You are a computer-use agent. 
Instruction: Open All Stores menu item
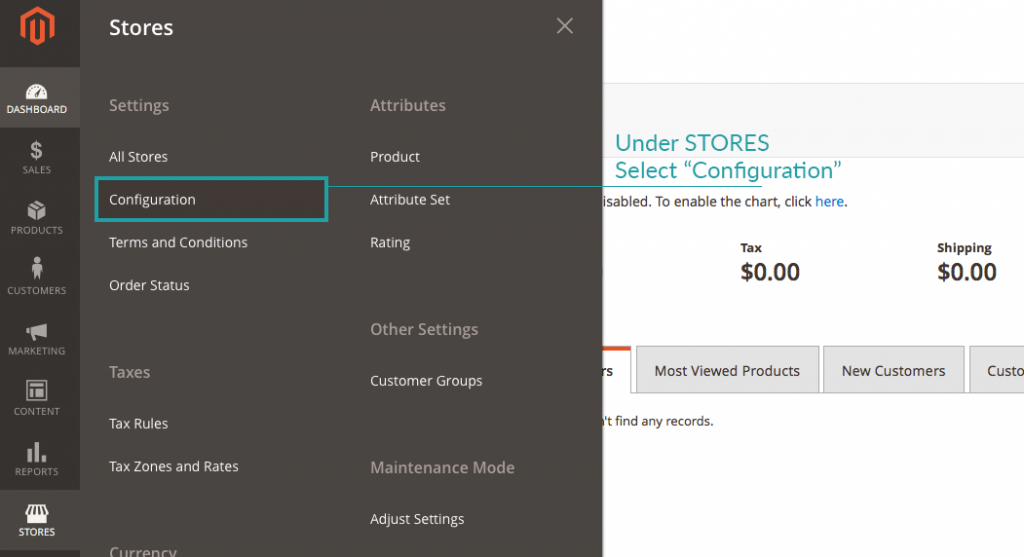(x=138, y=157)
